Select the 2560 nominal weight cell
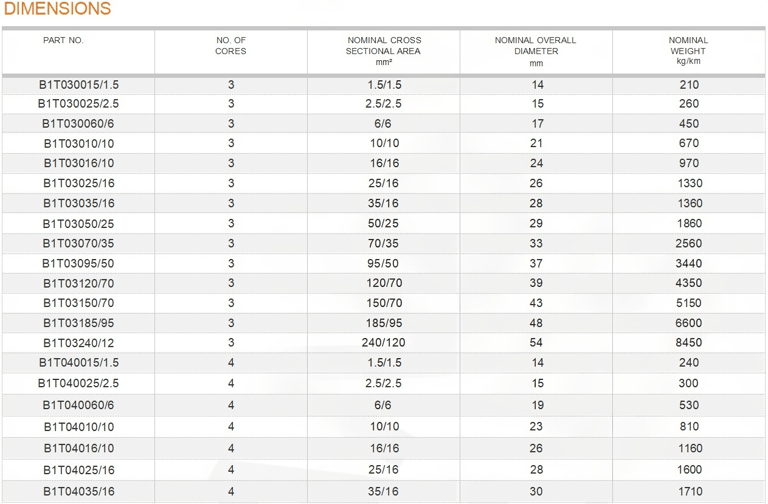 click(x=689, y=243)
